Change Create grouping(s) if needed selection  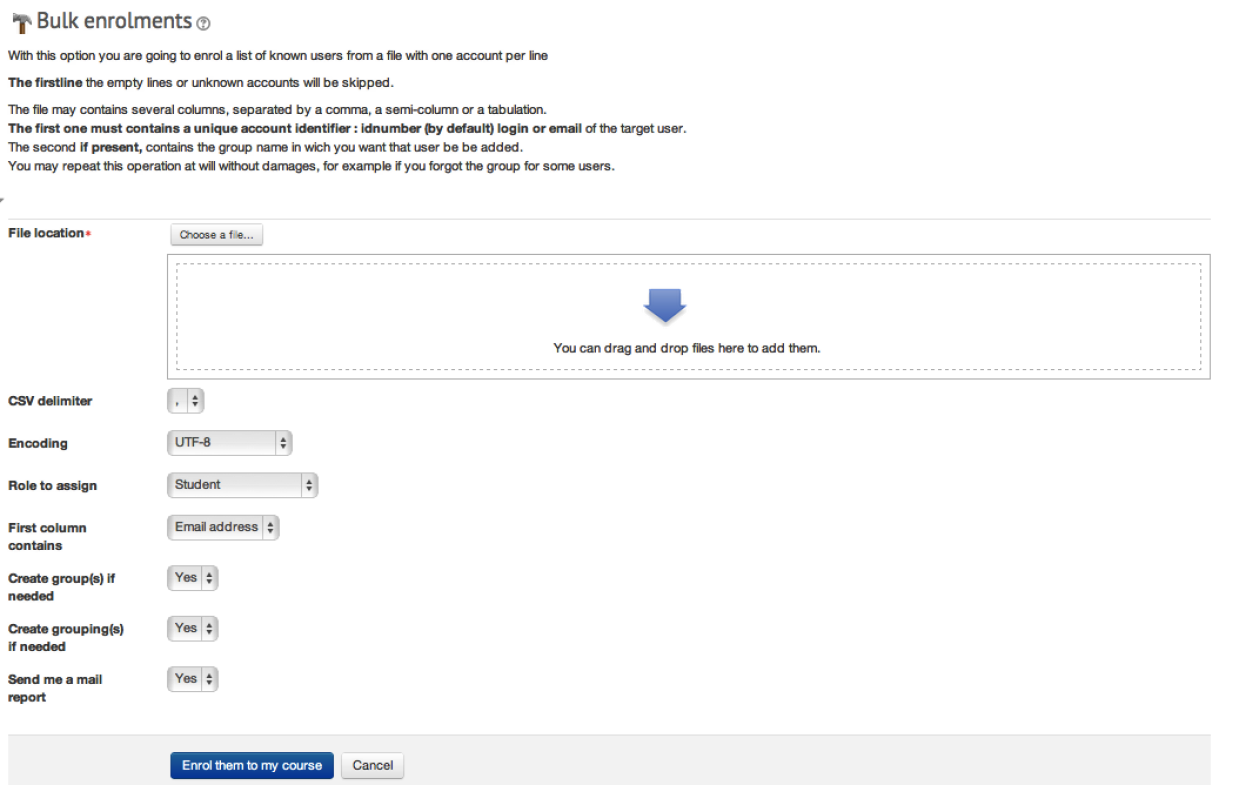click(192, 628)
